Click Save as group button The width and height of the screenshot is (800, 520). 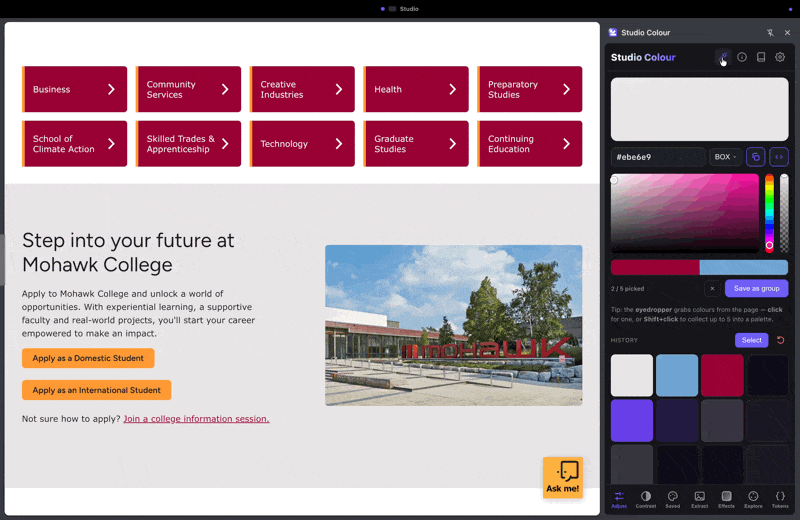click(x=756, y=289)
